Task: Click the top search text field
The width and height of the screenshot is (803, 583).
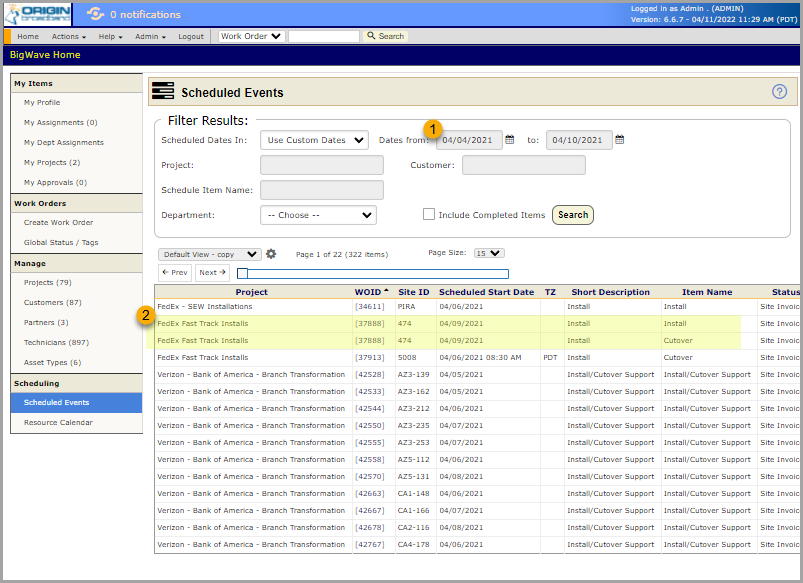Action: click(324, 36)
